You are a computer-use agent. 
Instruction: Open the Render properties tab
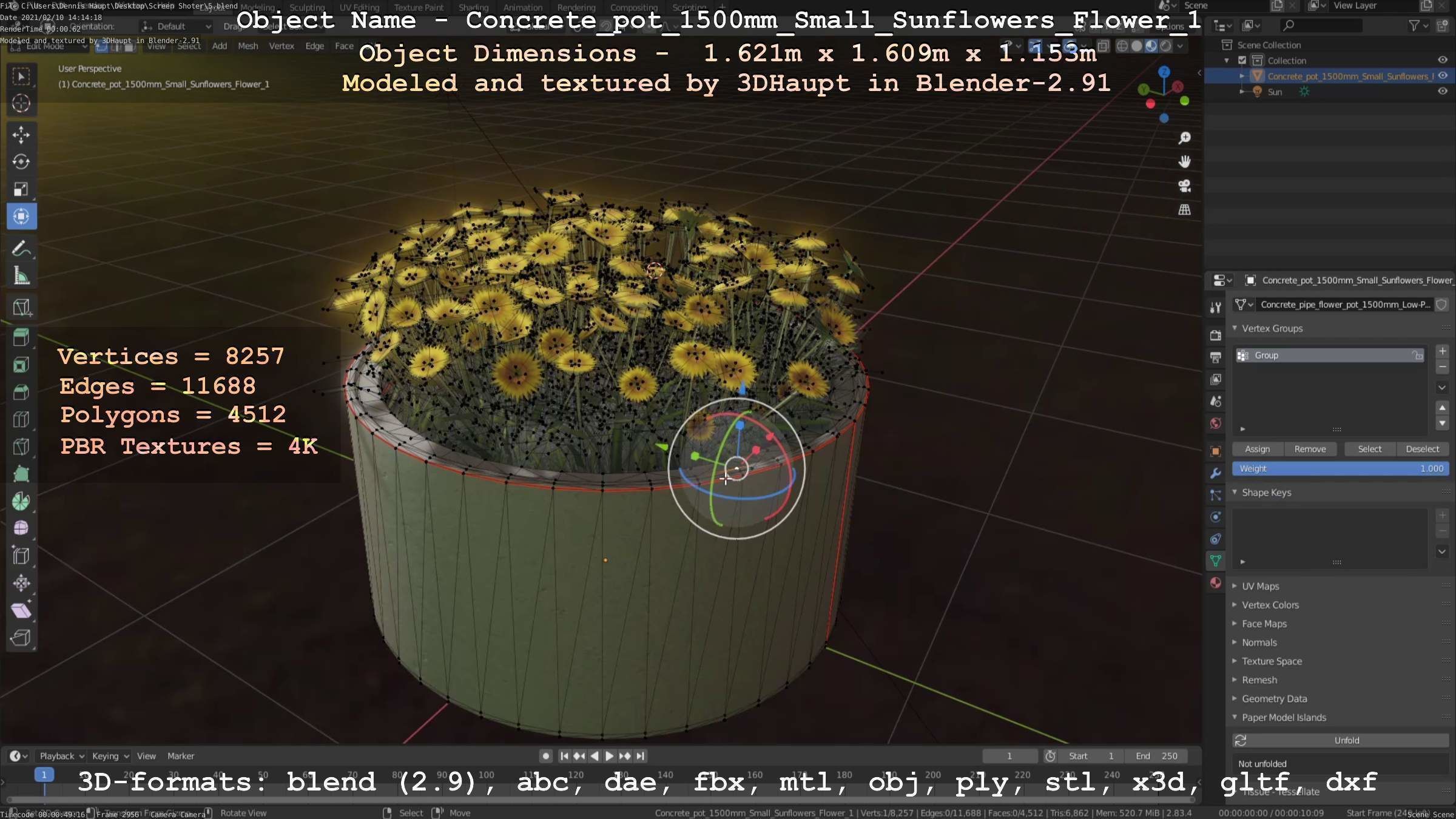tap(1215, 335)
